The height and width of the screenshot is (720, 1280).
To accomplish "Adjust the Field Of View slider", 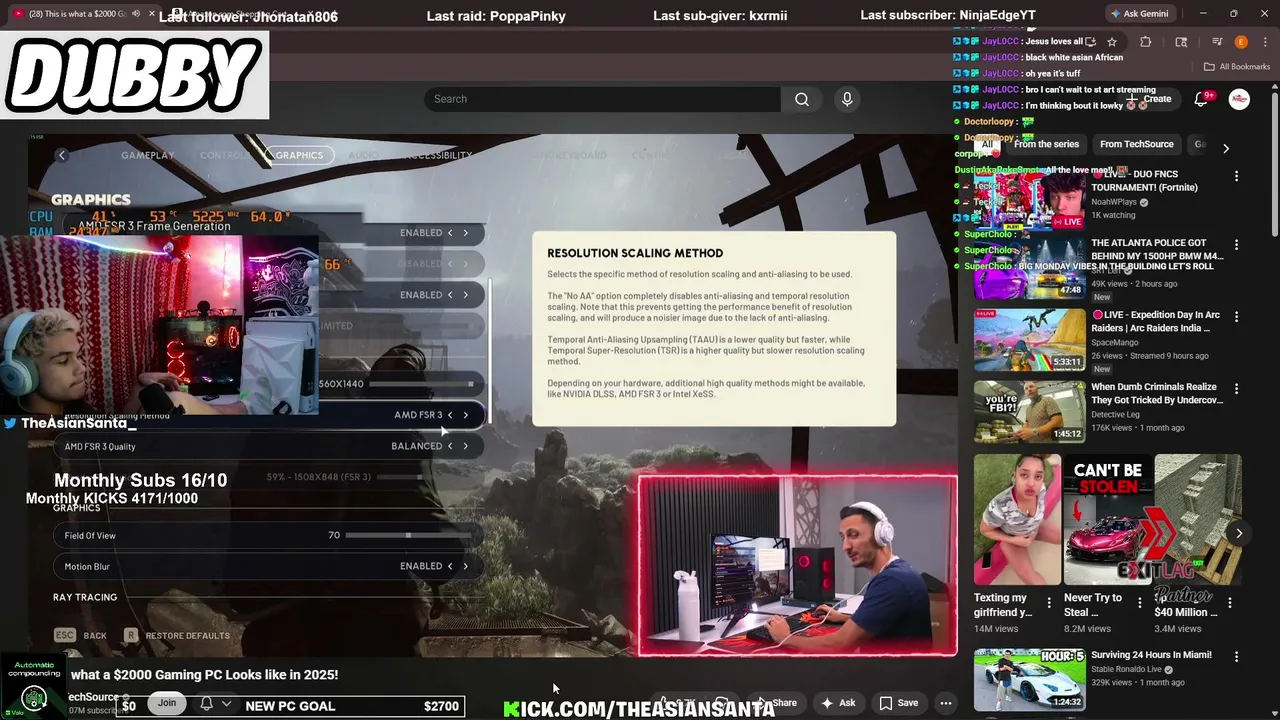I will pyautogui.click(x=409, y=535).
